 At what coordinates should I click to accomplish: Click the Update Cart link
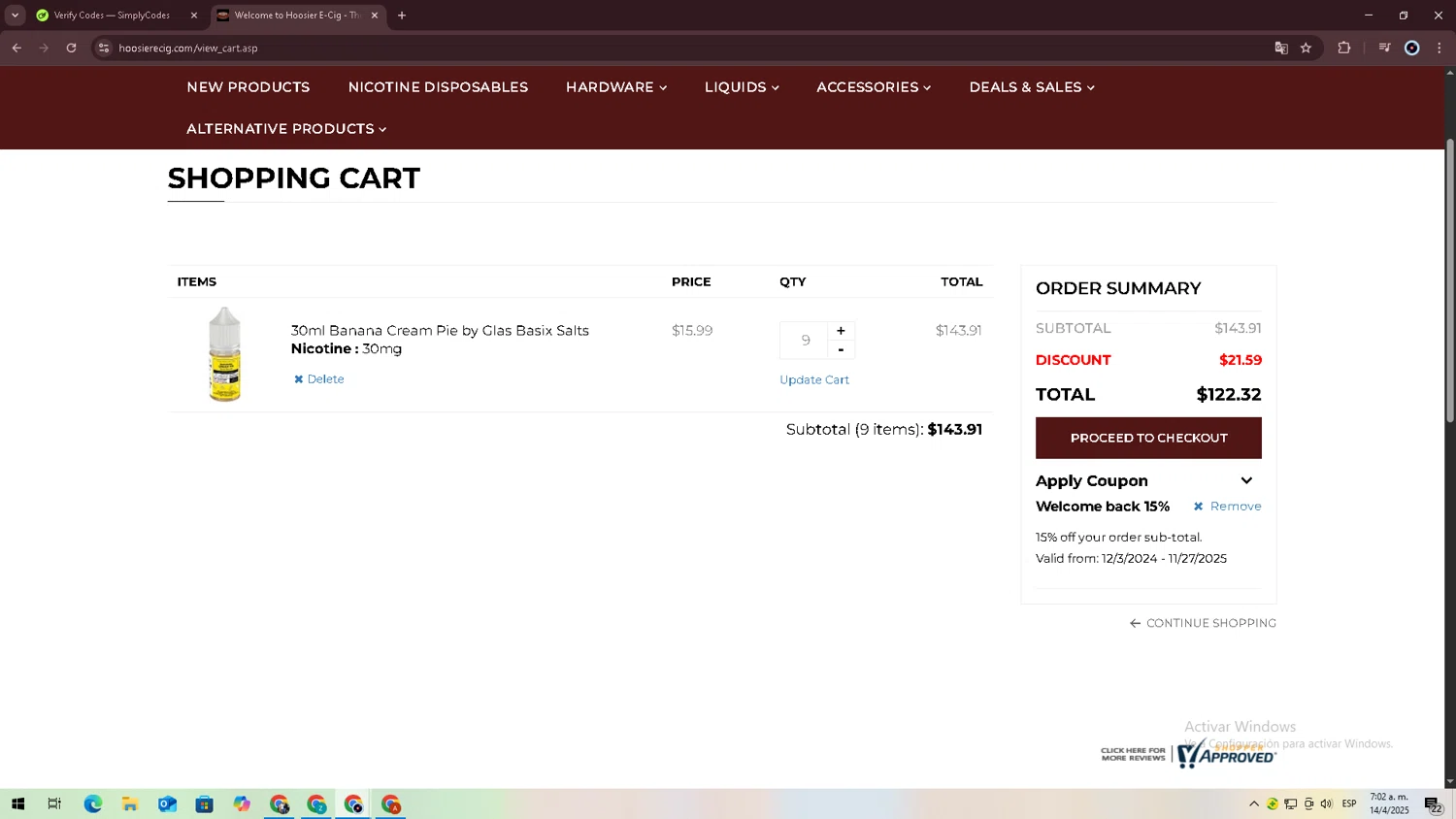click(x=814, y=380)
